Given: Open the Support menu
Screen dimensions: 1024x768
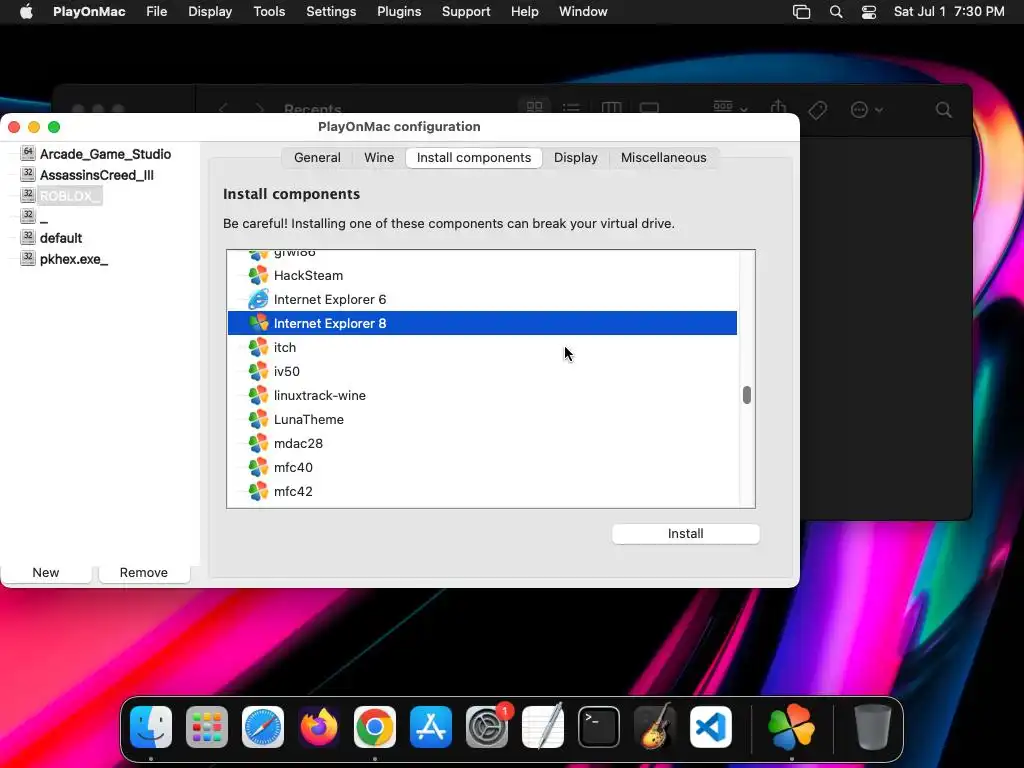Looking at the screenshot, I should click(466, 12).
